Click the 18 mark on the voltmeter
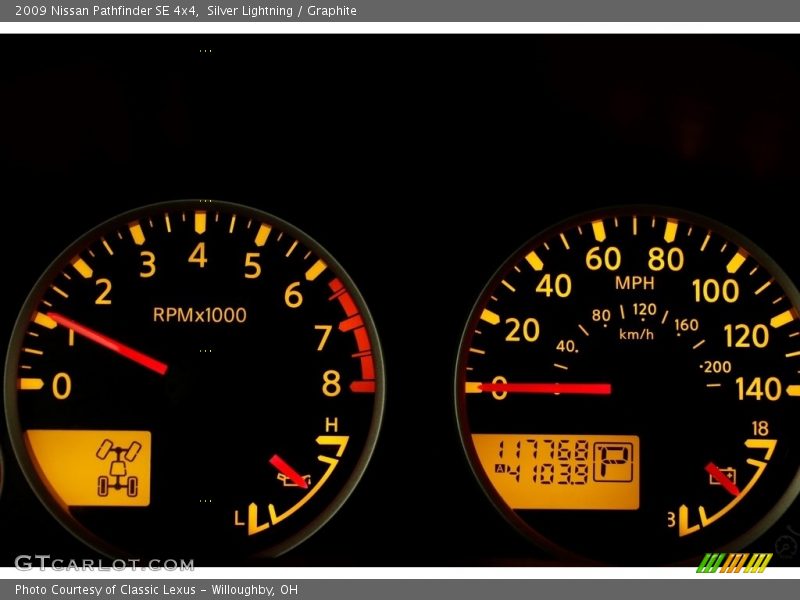800x600 pixels. pos(760,428)
